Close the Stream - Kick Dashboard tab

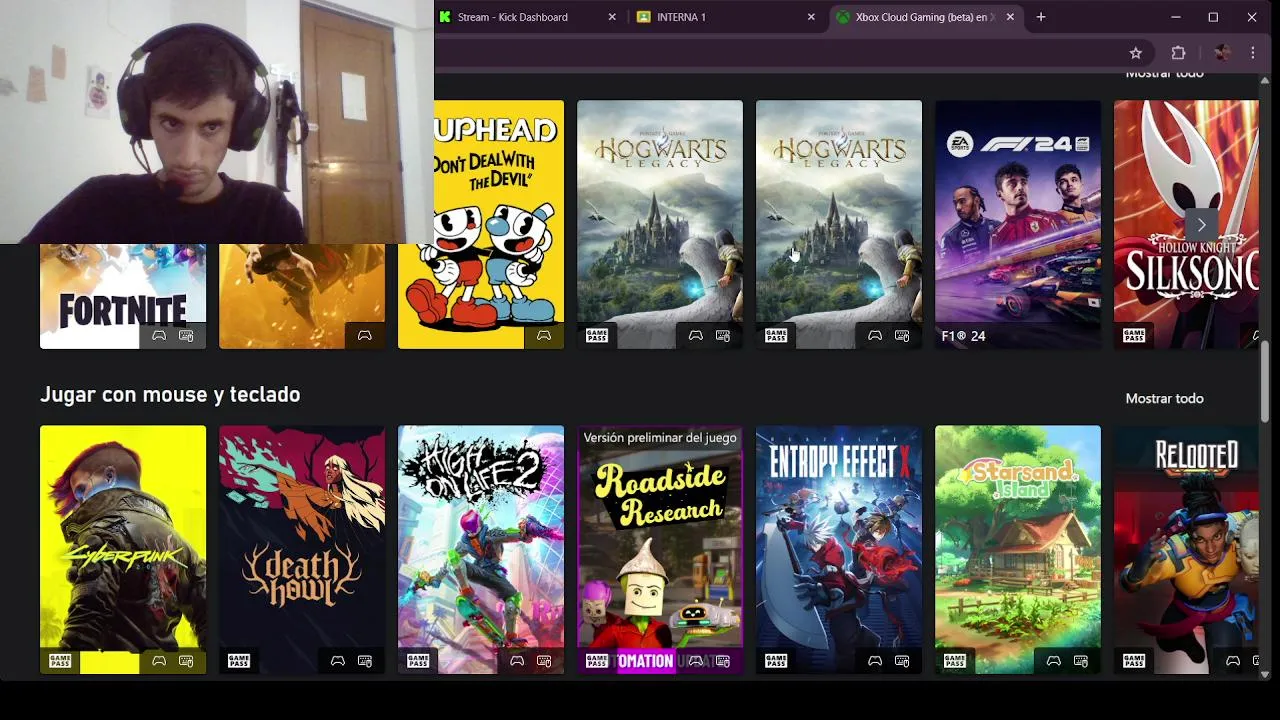click(x=612, y=17)
